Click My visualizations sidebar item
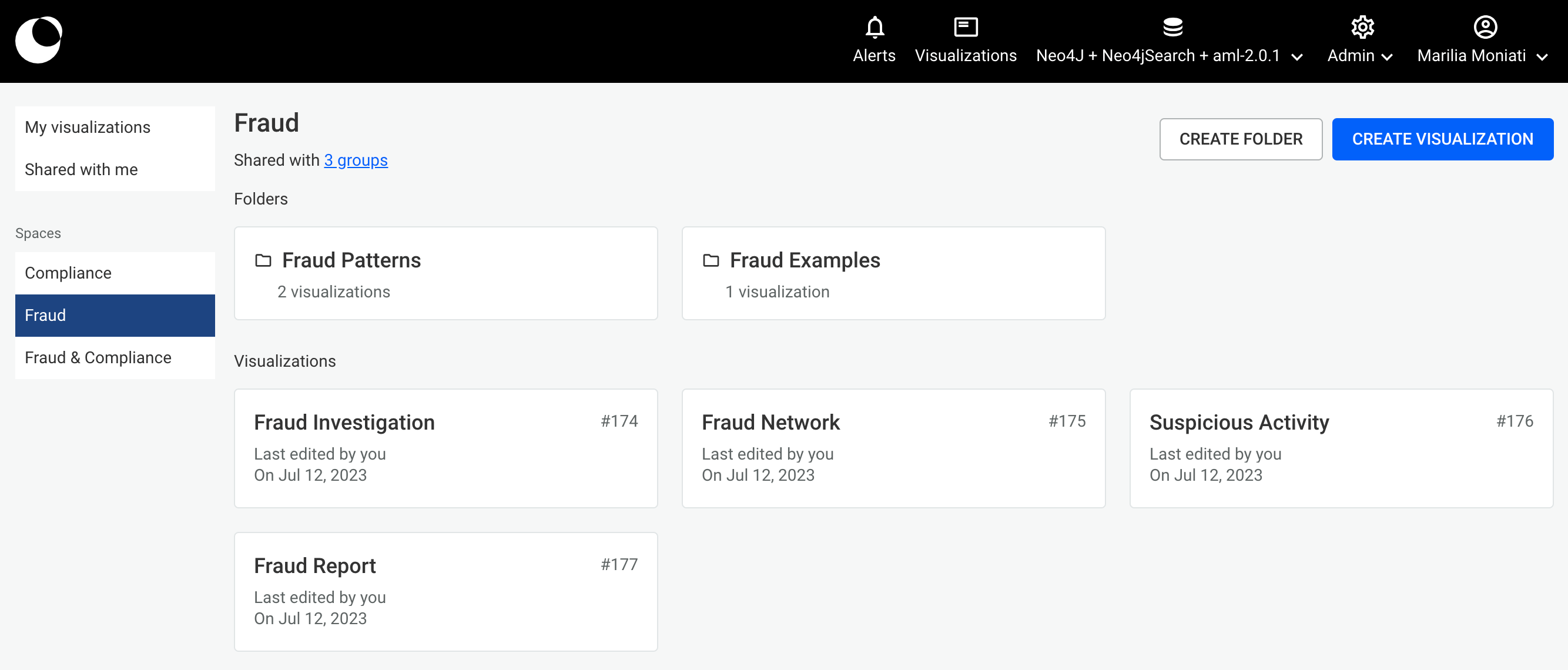This screenshot has width=1568, height=670. [x=88, y=126]
